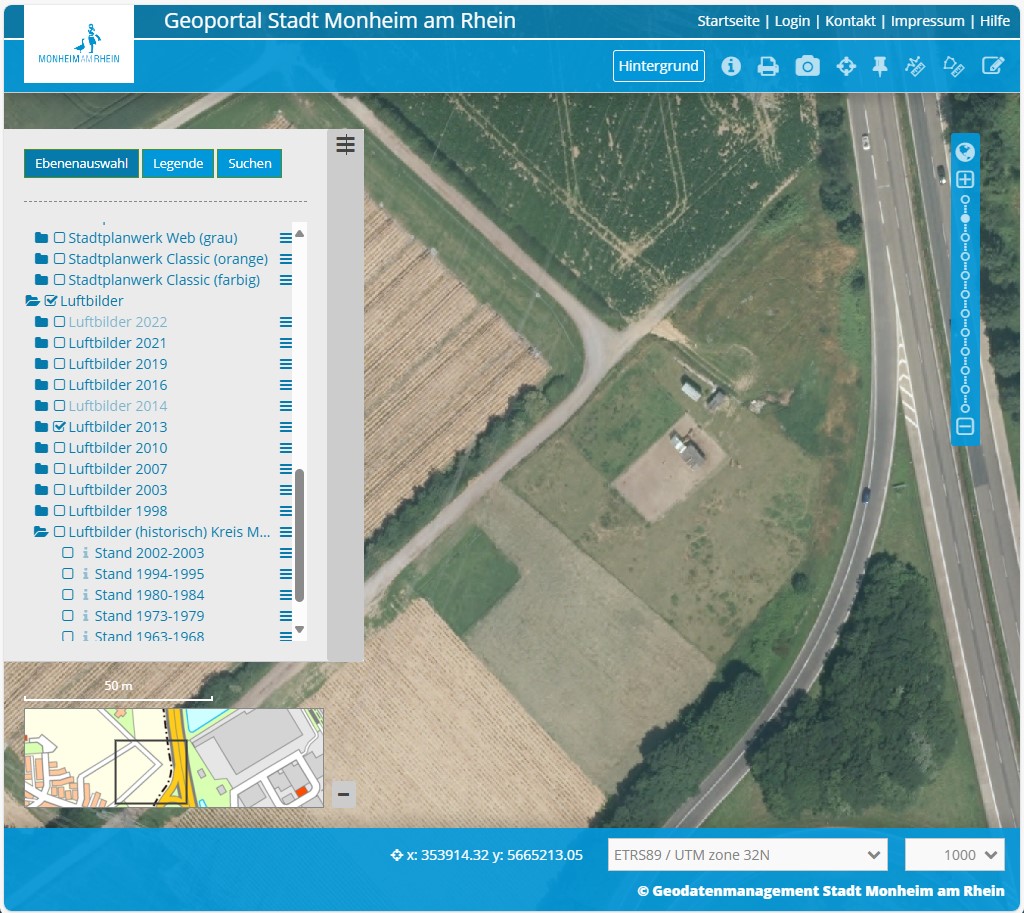
Task: Click inside the overview minimap
Action: (174, 758)
